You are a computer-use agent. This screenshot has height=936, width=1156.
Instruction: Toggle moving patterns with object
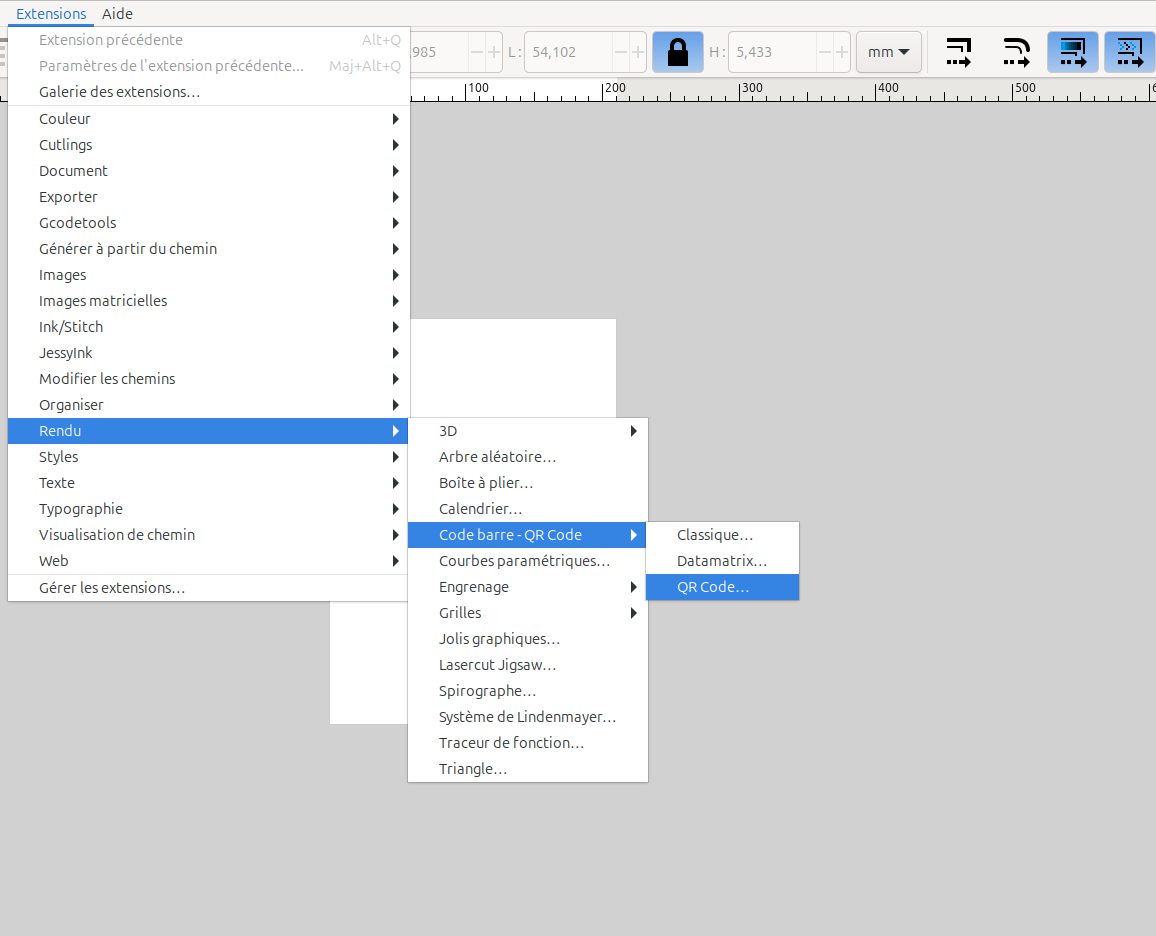click(x=1129, y=52)
